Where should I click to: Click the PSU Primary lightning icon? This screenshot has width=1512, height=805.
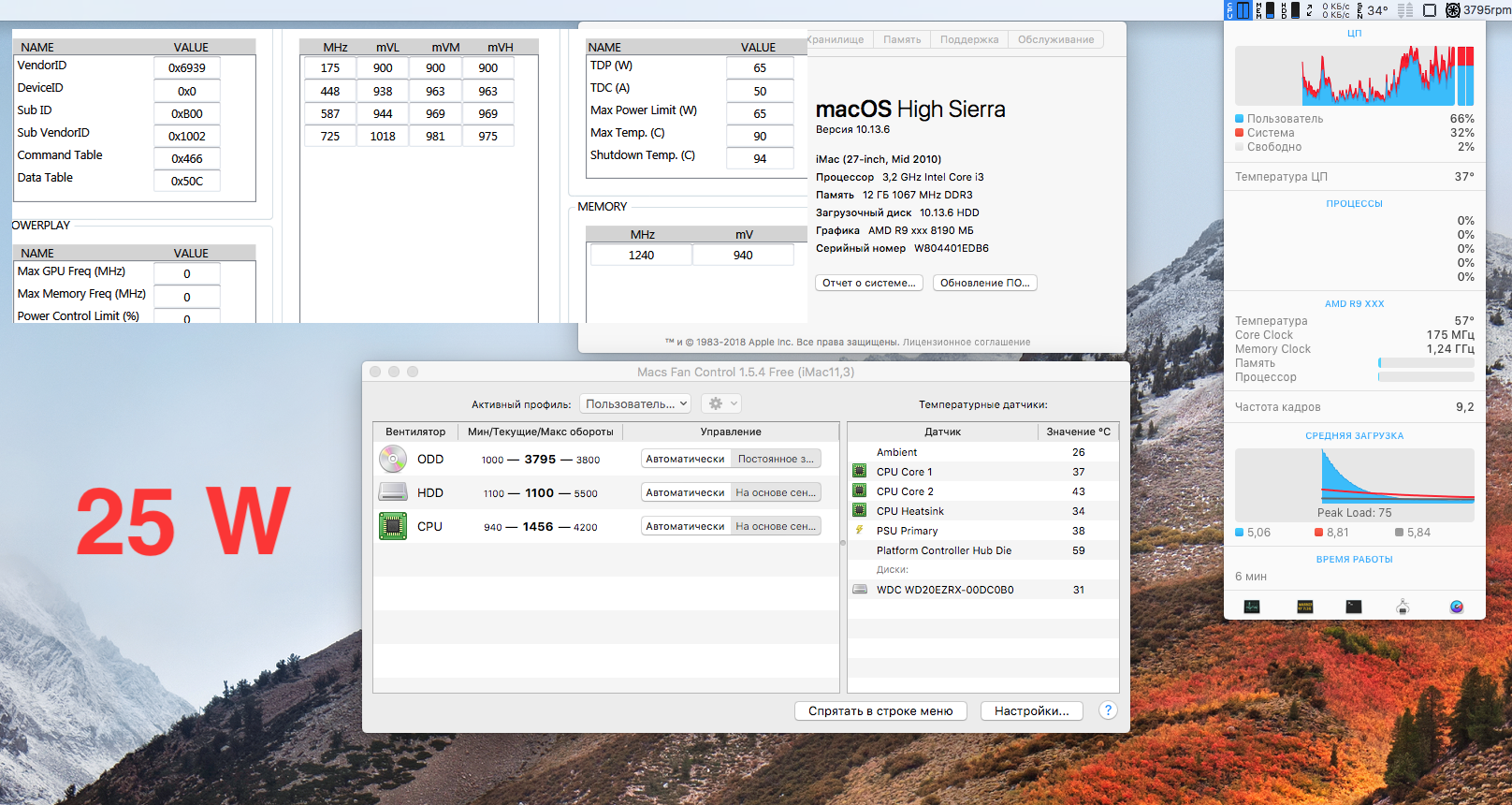point(859,530)
